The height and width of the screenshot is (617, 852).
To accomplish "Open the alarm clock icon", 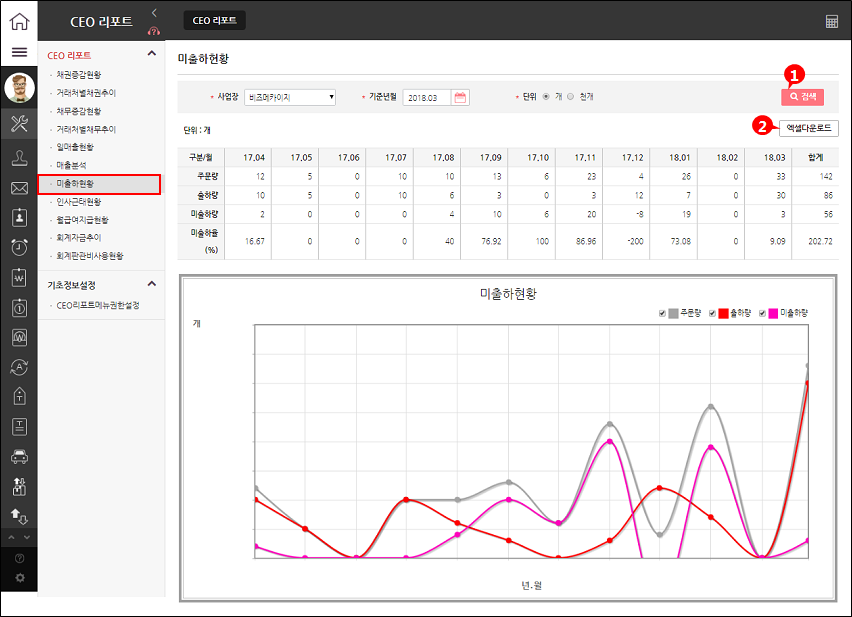I will pyautogui.click(x=20, y=247).
